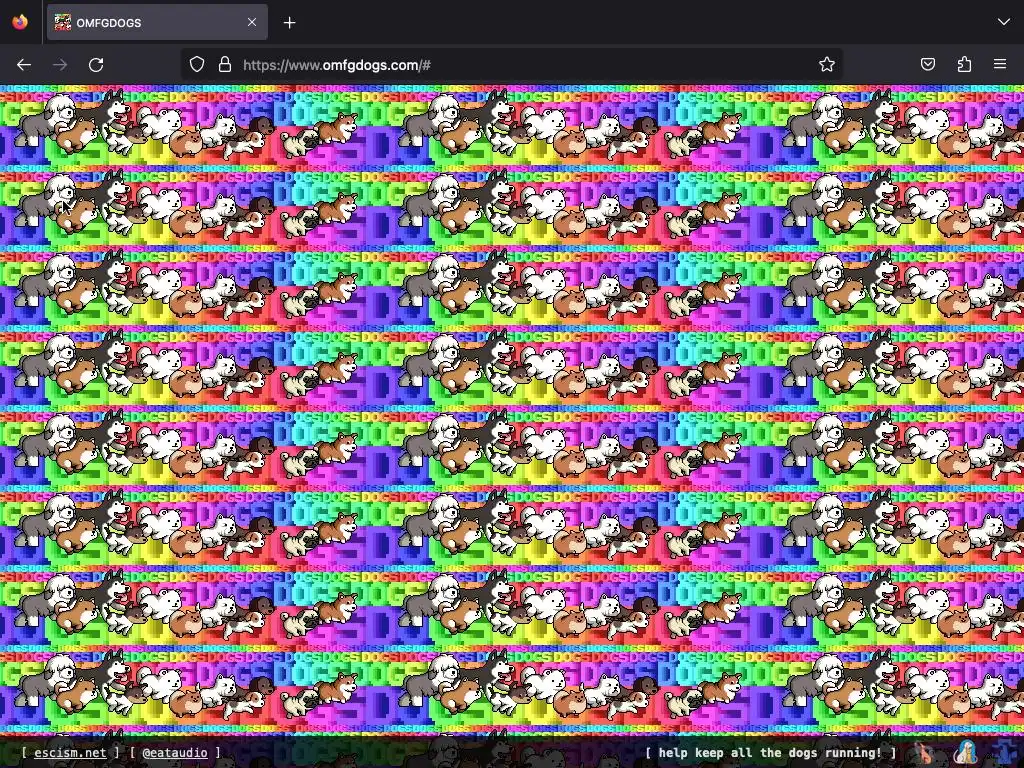Click the Firefox logo icon
This screenshot has height=768, width=1024.
pyautogui.click(x=20, y=22)
